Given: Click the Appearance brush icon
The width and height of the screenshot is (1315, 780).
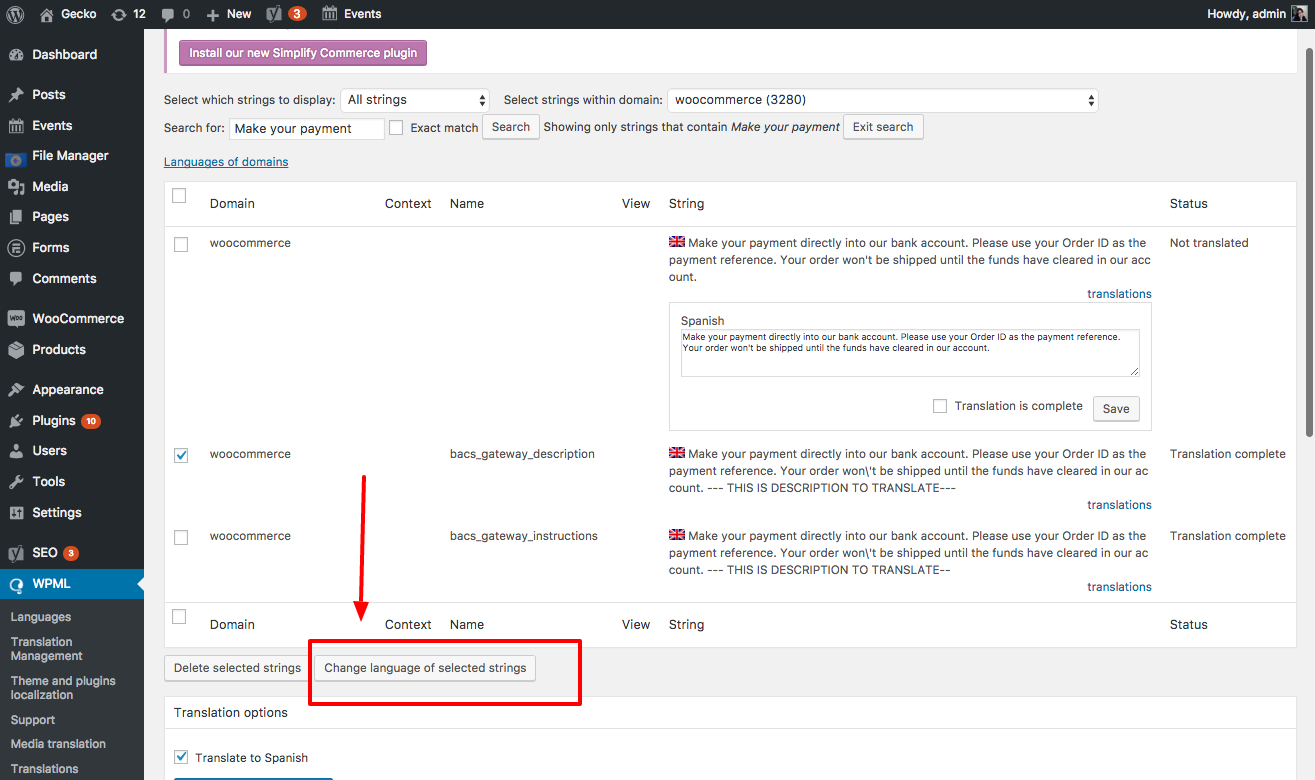Looking at the screenshot, I should click(16, 390).
